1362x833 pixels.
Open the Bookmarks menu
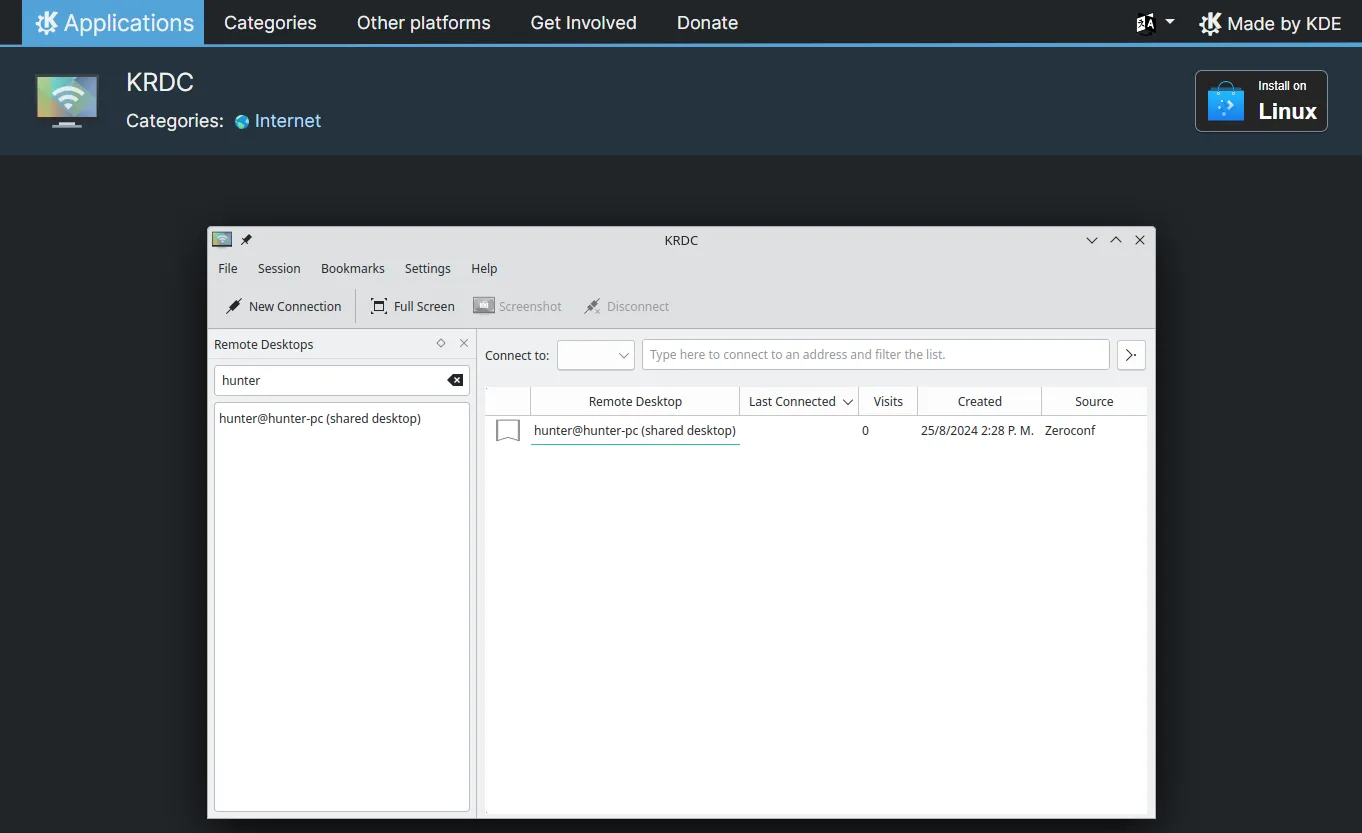[x=352, y=269]
